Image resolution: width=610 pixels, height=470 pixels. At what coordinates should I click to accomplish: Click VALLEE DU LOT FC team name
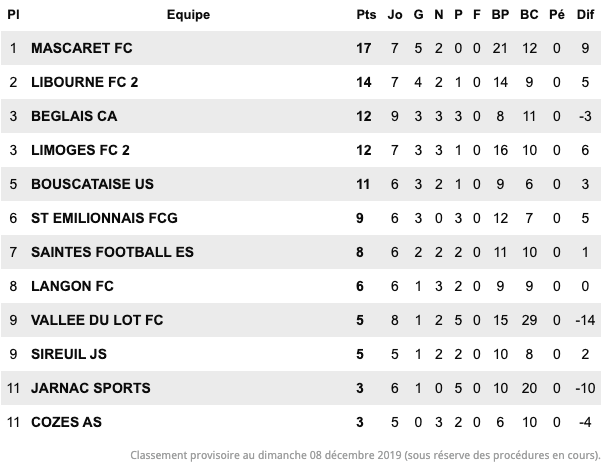pos(97,320)
